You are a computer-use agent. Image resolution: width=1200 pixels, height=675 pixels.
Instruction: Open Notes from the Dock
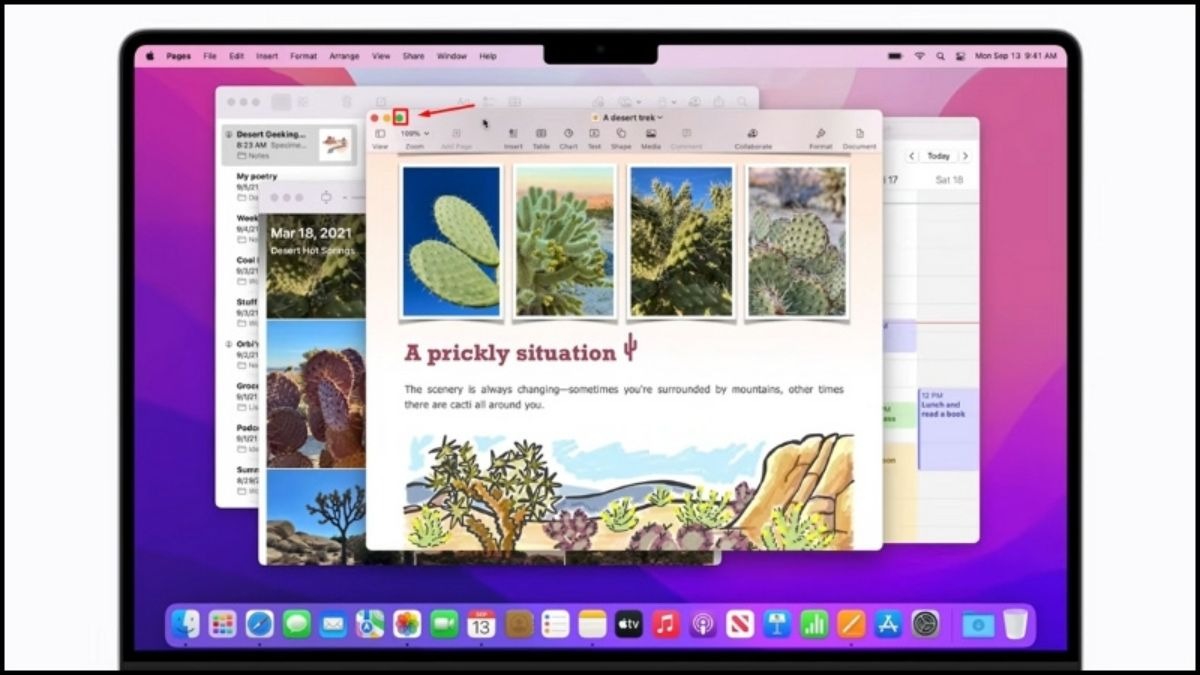592,624
